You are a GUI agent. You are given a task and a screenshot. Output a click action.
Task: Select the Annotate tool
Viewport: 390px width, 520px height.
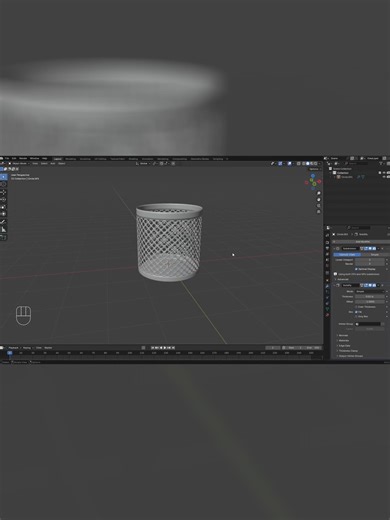click(3, 222)
